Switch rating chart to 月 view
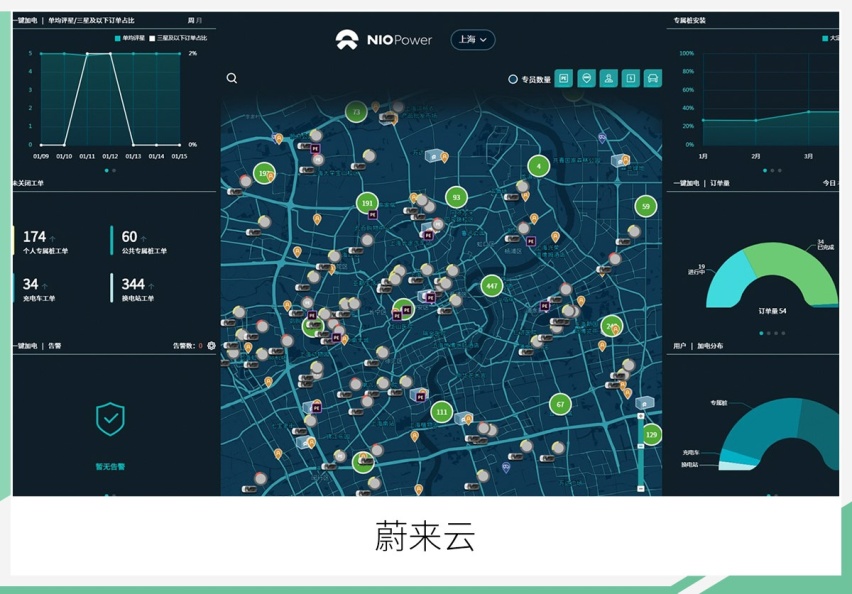 pos(199,21)
